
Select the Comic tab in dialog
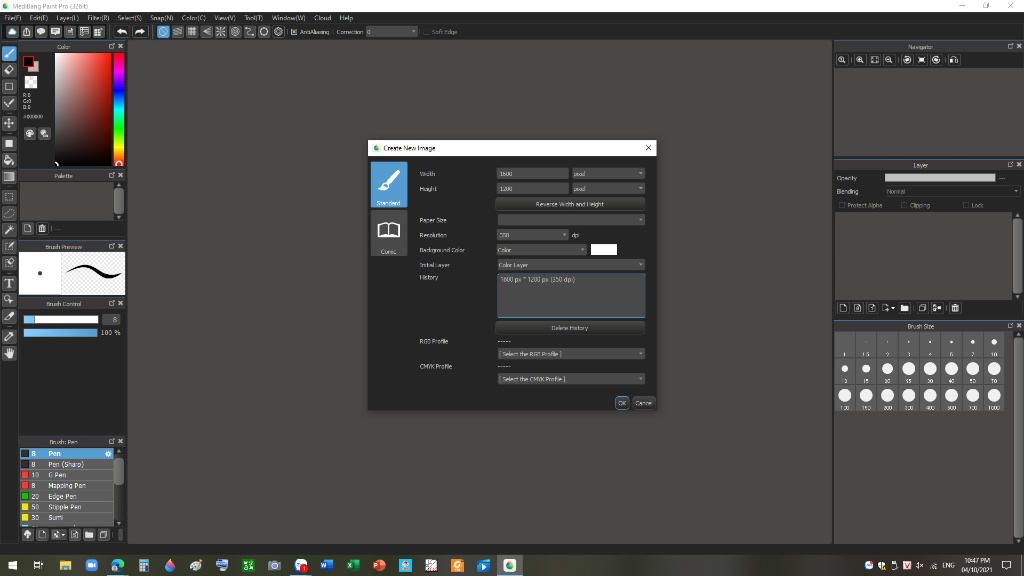pos(389,234)
